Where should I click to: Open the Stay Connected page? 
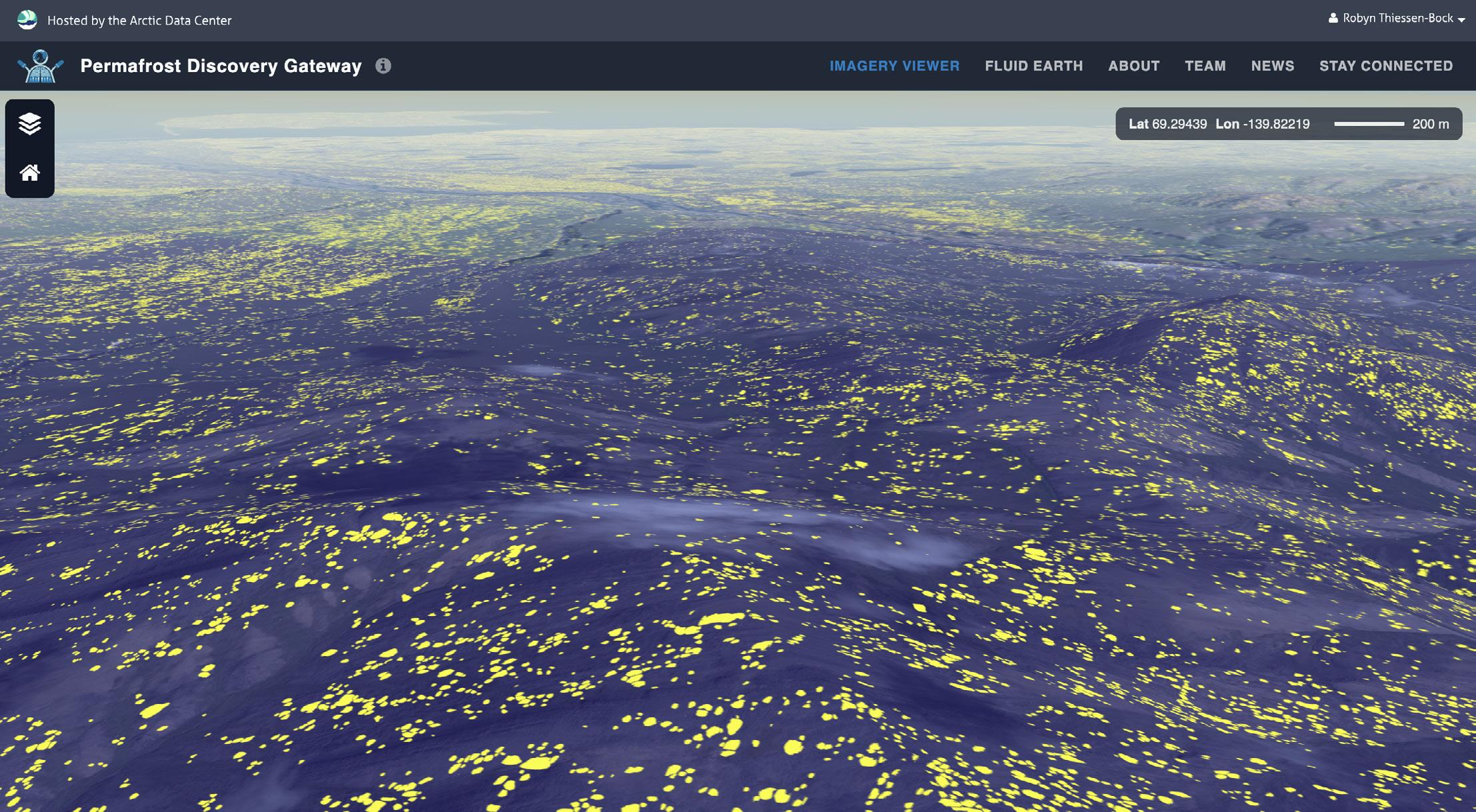coord(1386,66)
